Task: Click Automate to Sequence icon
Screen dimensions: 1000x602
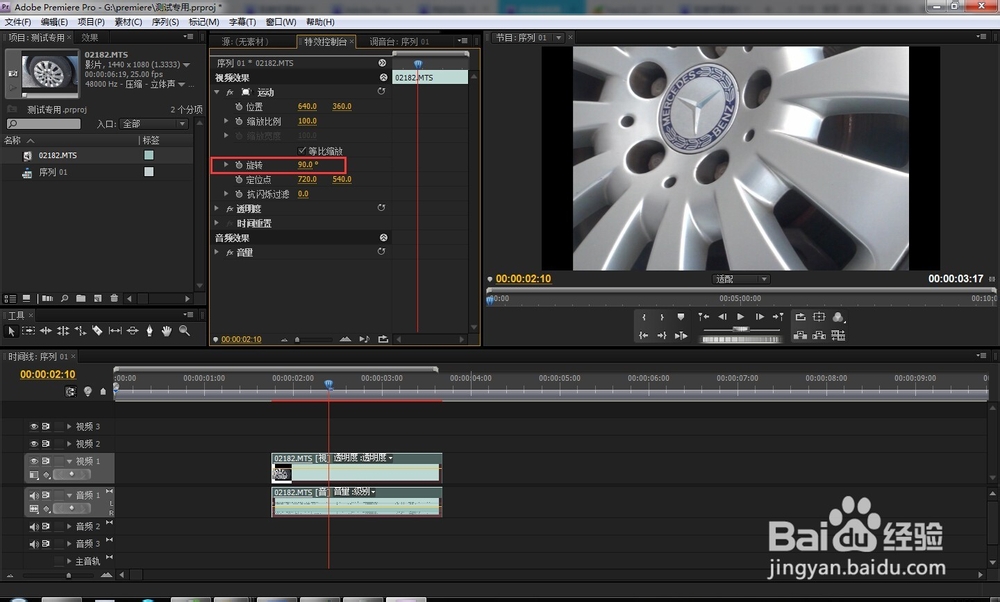Action: click(48, 298)
